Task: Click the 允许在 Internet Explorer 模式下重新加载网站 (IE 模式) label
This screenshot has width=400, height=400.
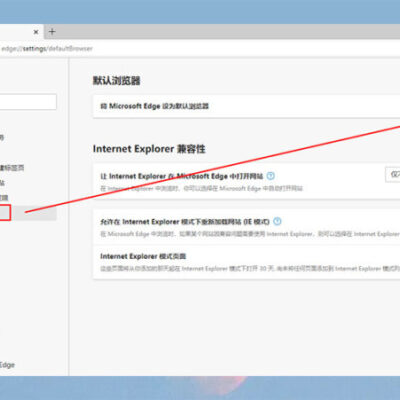Action: 185,221
